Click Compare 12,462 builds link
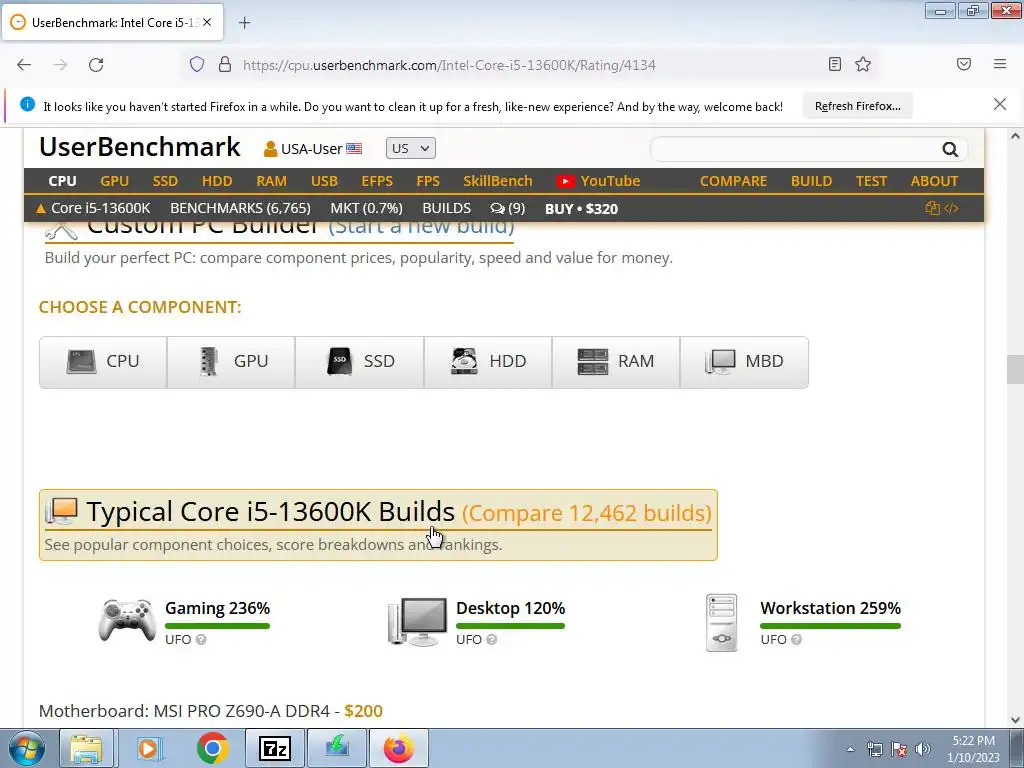 pyautogui.click(x=586, y=513)
